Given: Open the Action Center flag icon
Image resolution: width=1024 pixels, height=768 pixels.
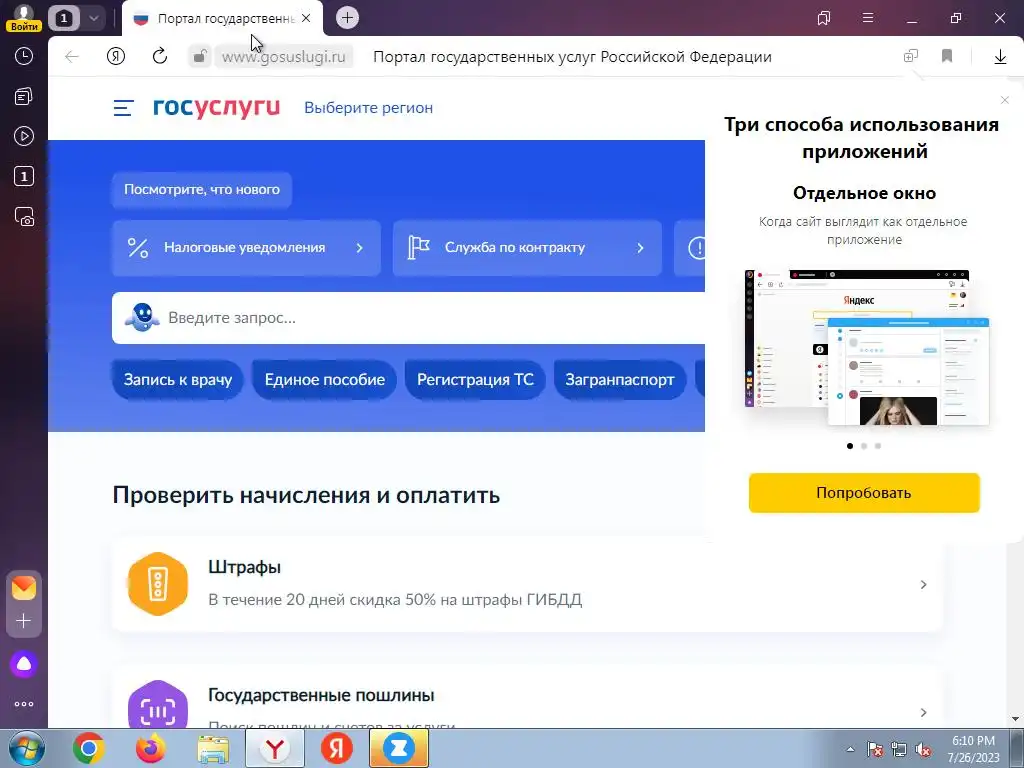Looking at the screenshot, I should click(x=875, y=750).
